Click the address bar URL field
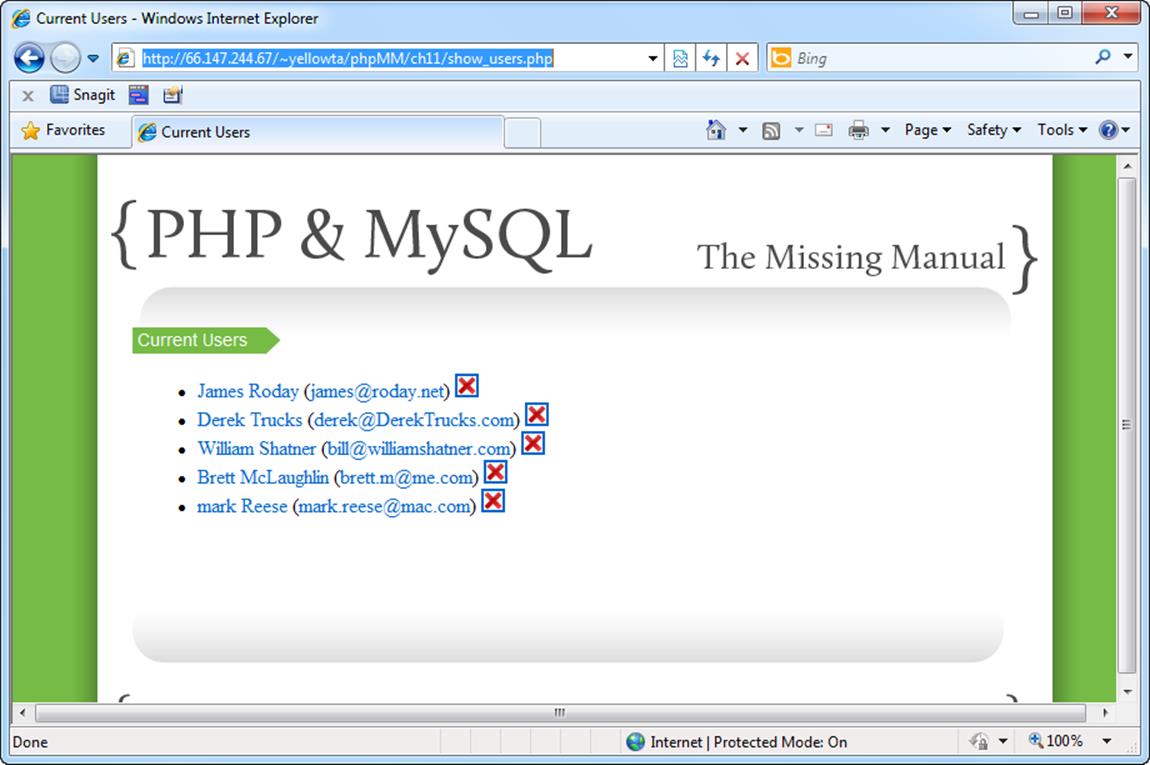The image size is (1150, 765). (x=386, y=58)
